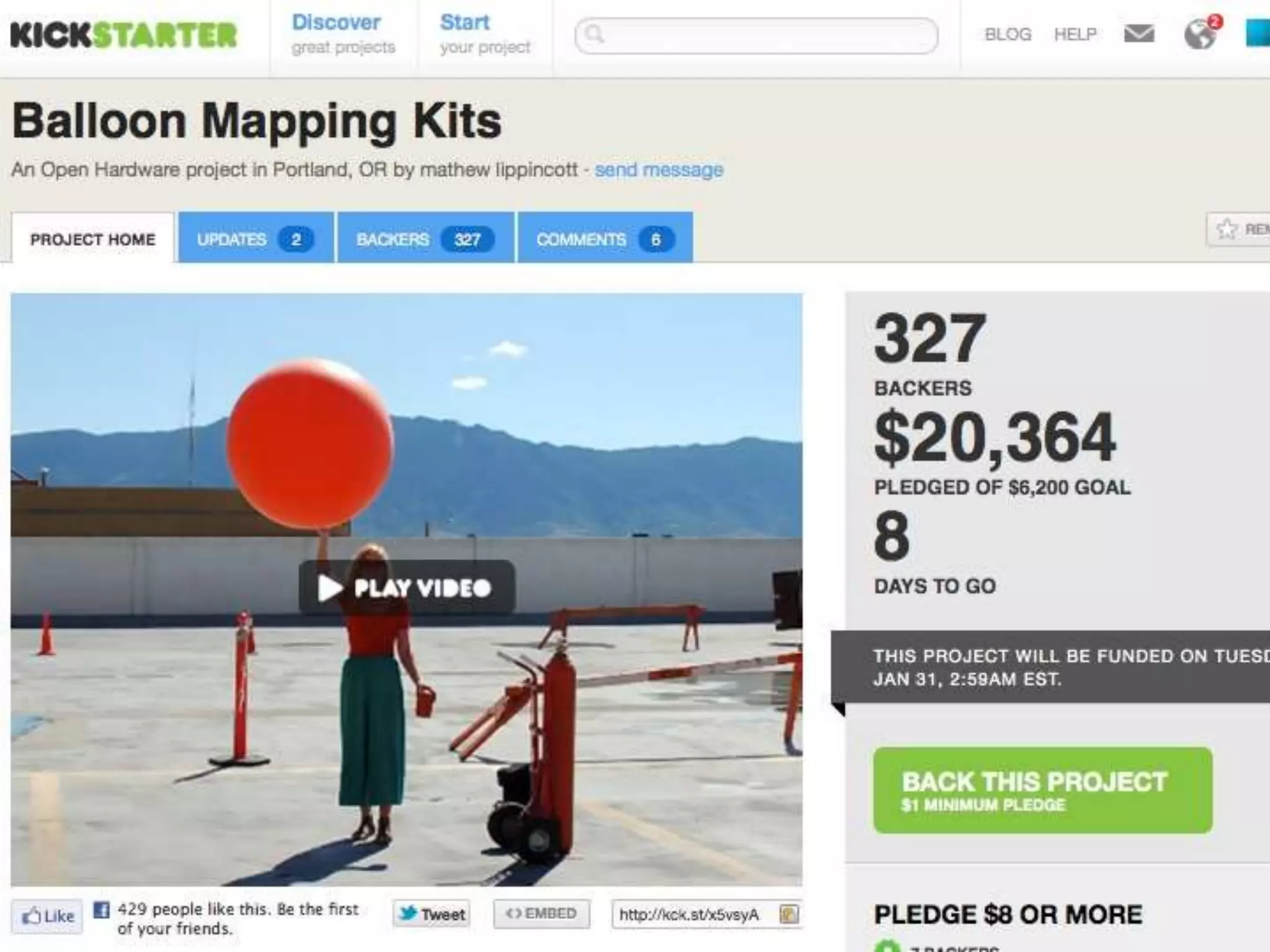
Task: Play the project video
Action: point(406,588)
